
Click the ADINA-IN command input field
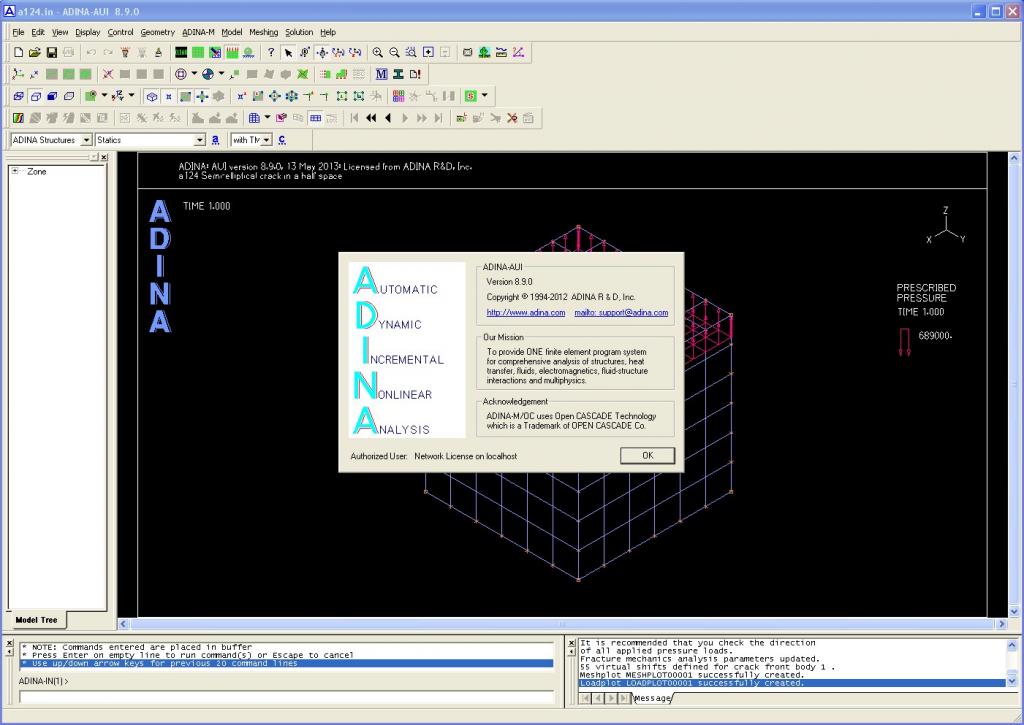pos(285,697)
